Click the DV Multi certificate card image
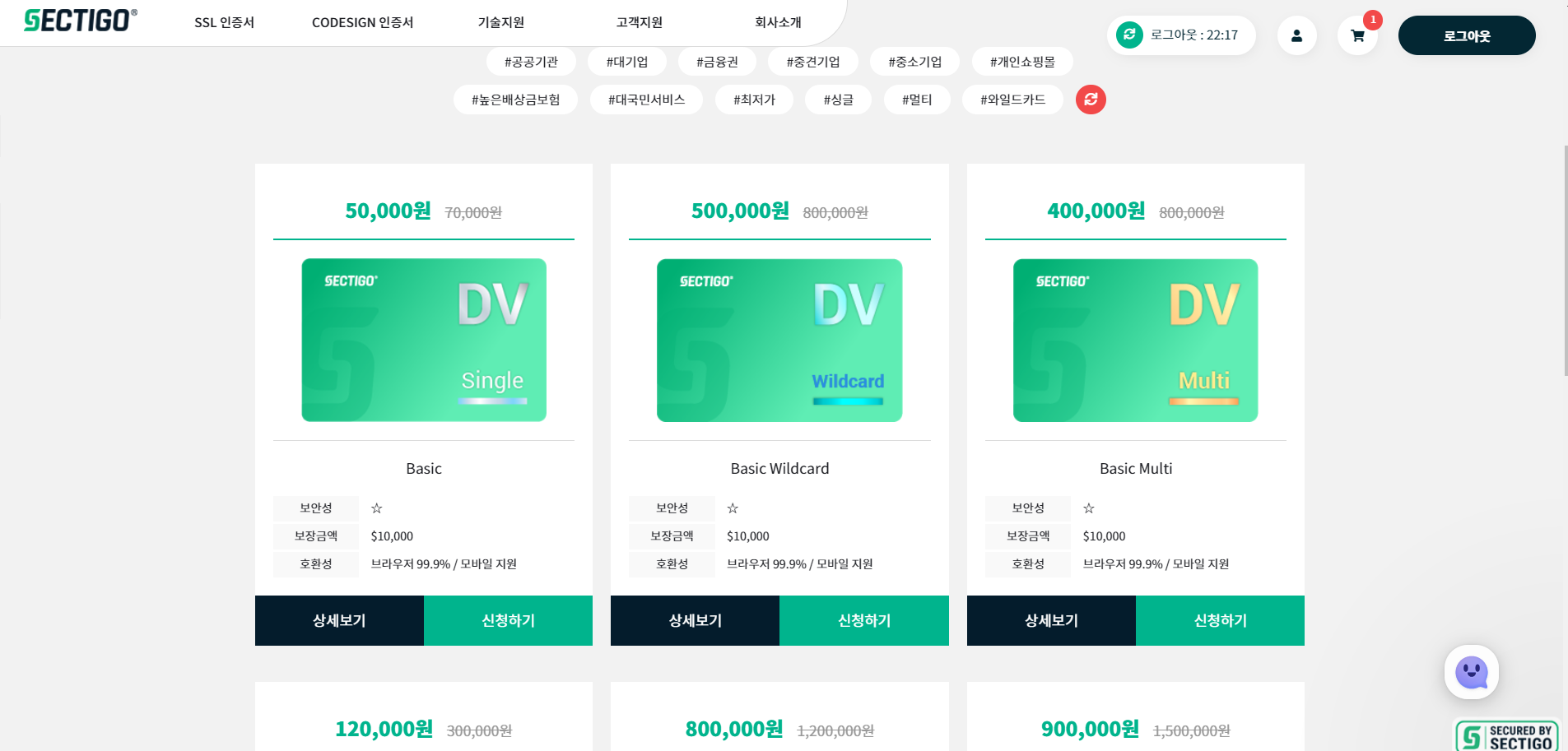This screenshot has width=1568, height=751. click(1135, 340)
